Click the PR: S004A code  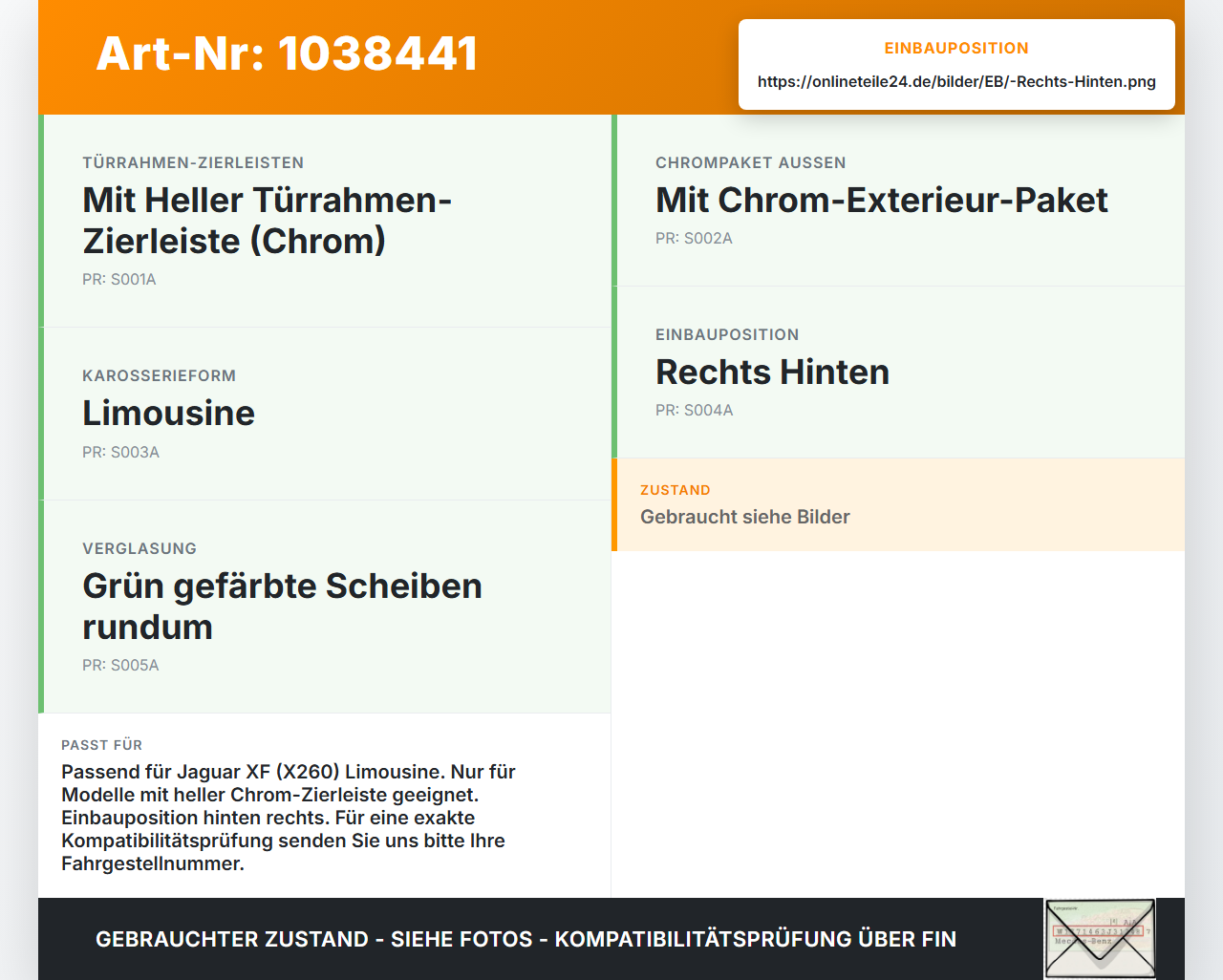[x=695, y=410]
